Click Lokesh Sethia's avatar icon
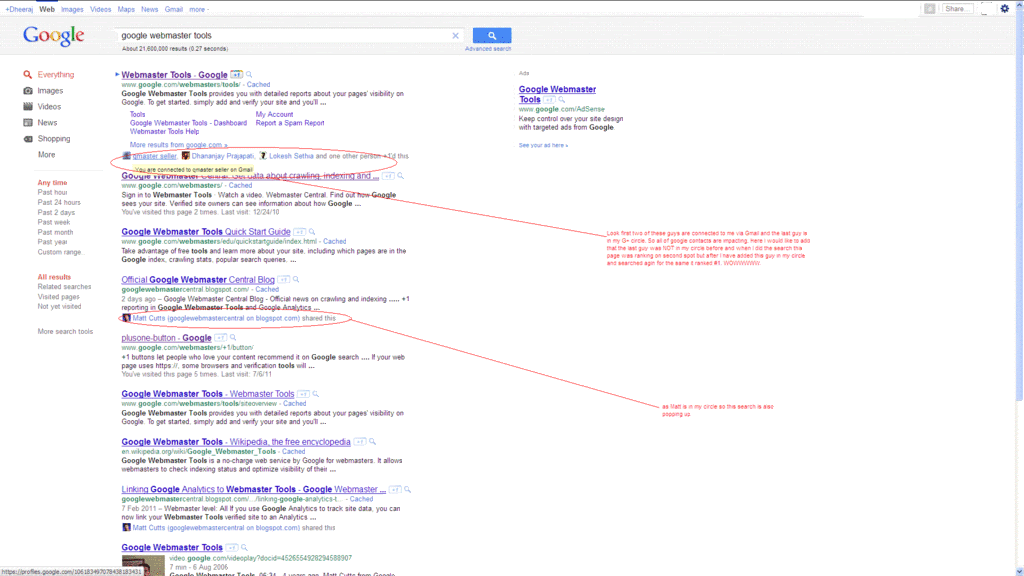The height and width of the screenshot is (576, 1024). click(263, 155)
